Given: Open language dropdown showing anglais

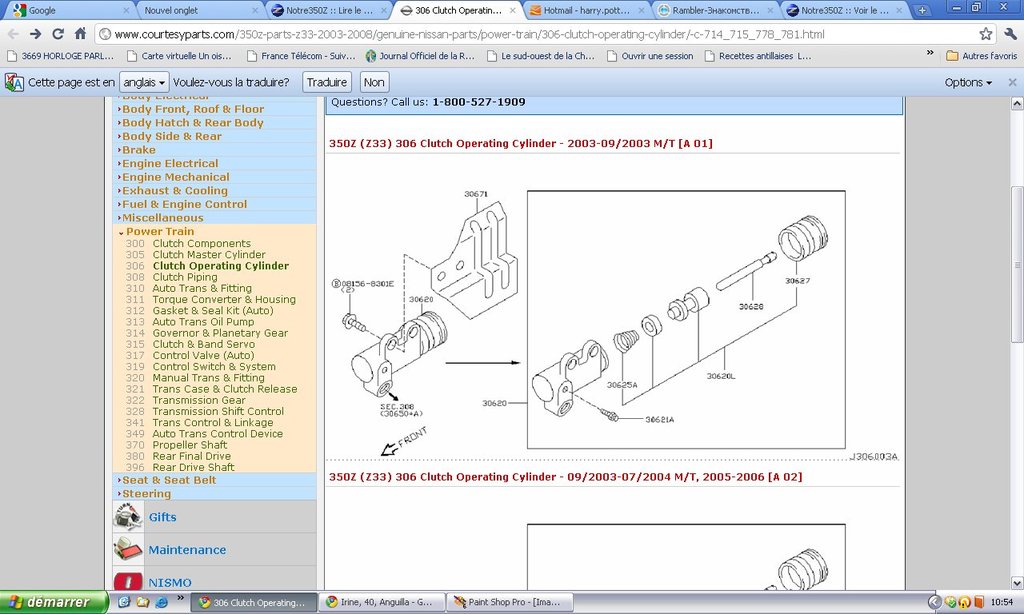Looking at the screenshot, I should pyautogui.click(x=143, y=82).
